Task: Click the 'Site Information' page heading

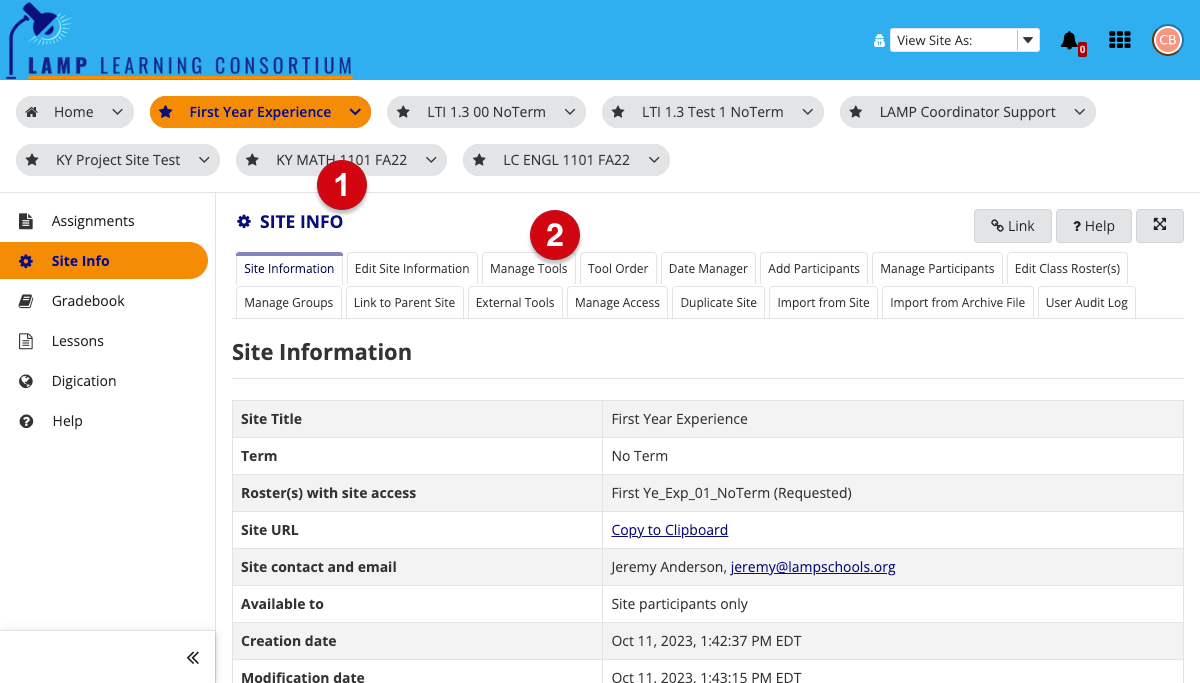Action: (322, 352)
